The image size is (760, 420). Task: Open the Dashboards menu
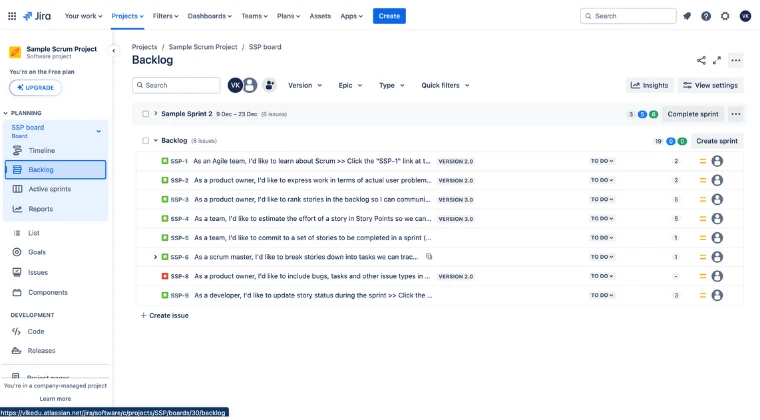point(209,16)
